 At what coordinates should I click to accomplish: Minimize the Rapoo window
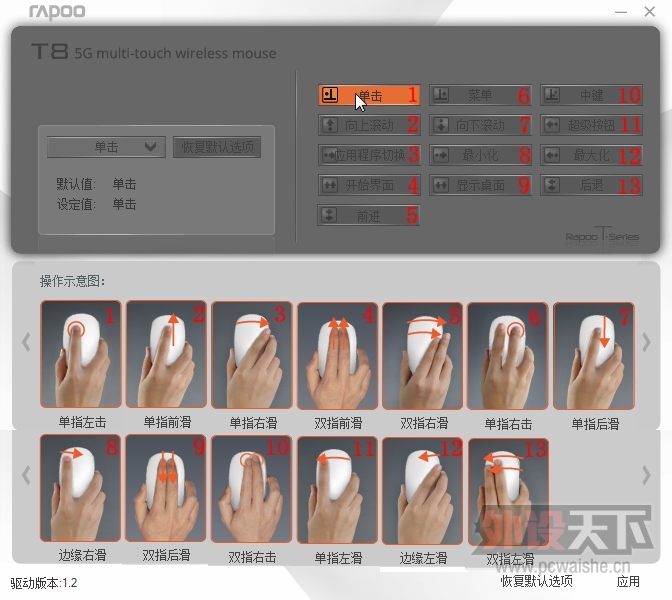pos(621,12)
